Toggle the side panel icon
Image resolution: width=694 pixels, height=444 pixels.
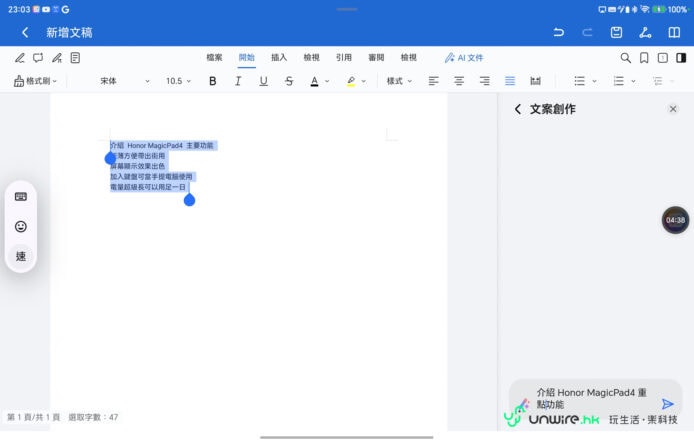point(681,58)
